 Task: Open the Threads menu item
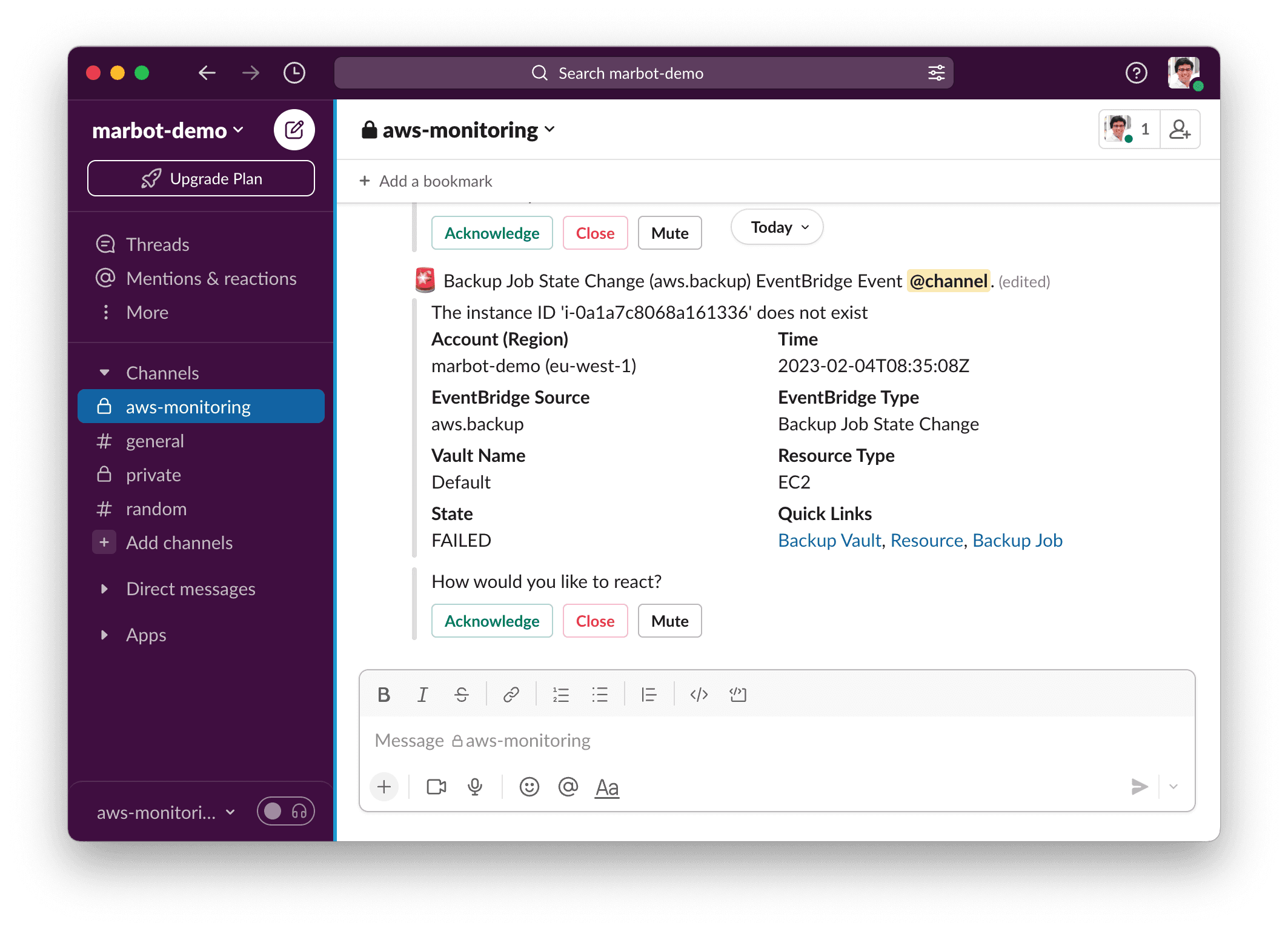160,243
